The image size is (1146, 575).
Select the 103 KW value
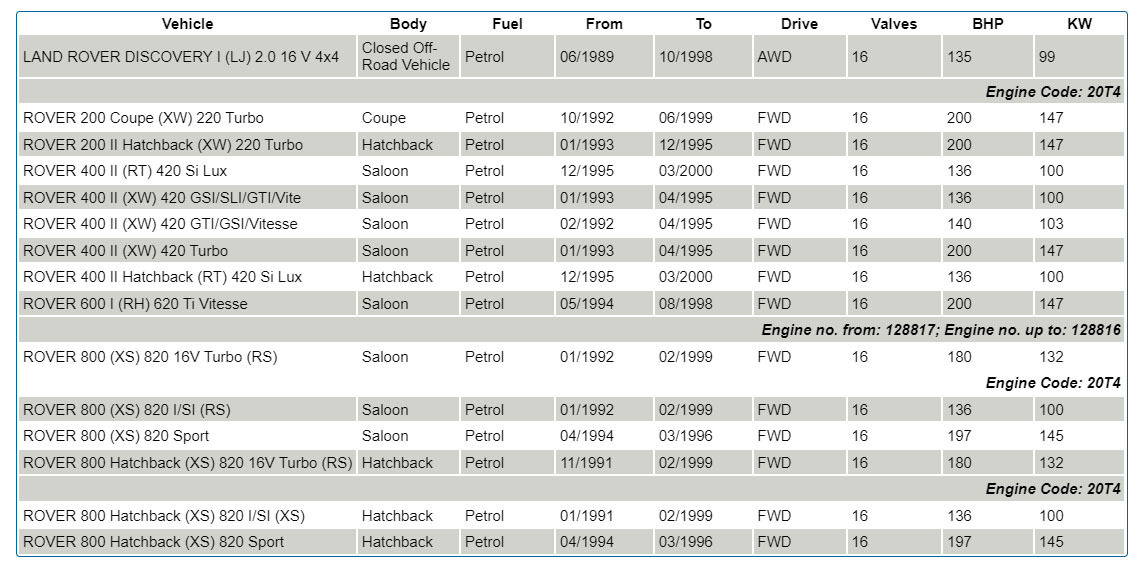(x=1052, y=224)
